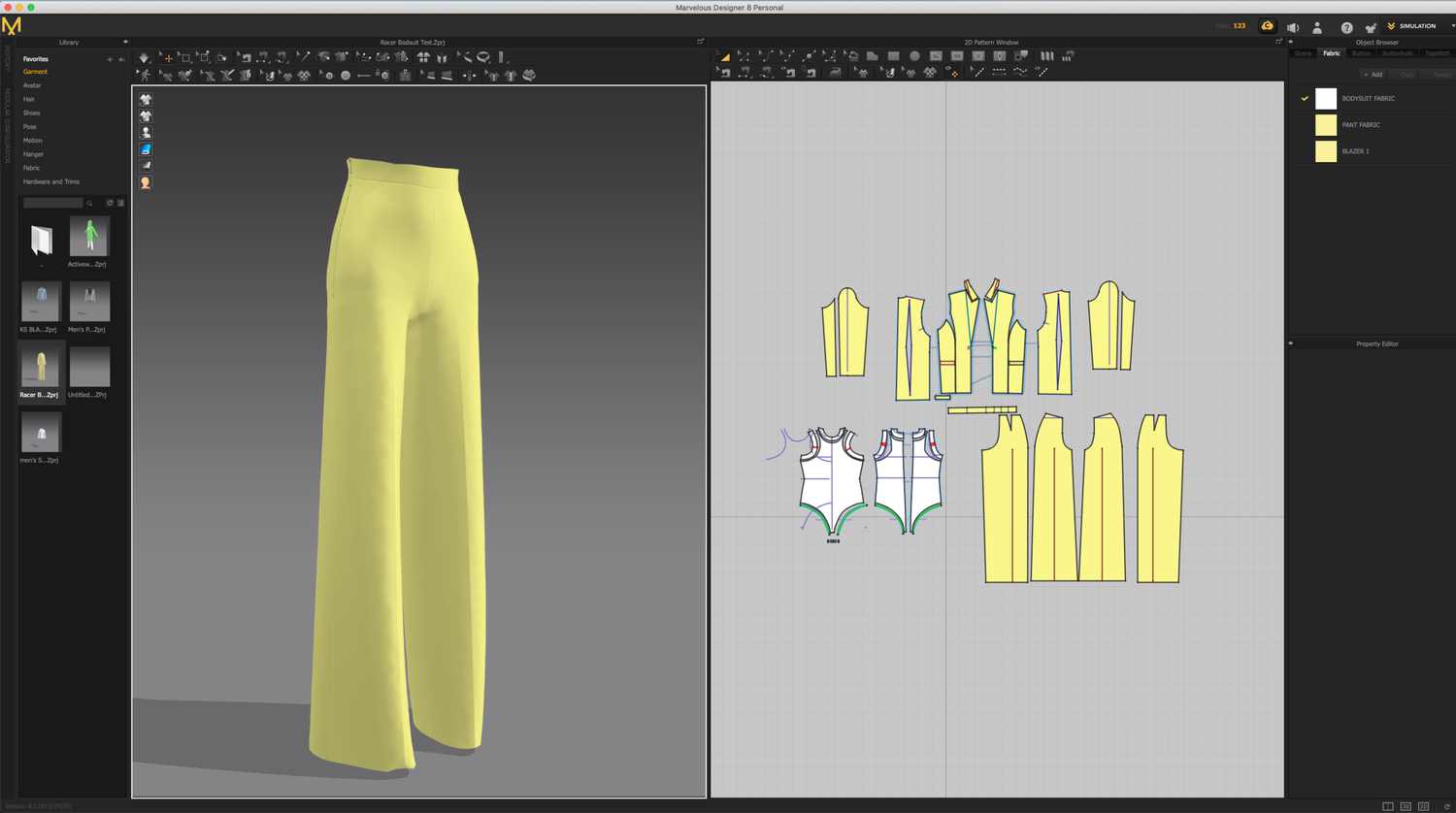Toggle checkmark on BODYSUIT FABRIC row
This screenshot has width=1456, height=813.
tap(1305, 98)
